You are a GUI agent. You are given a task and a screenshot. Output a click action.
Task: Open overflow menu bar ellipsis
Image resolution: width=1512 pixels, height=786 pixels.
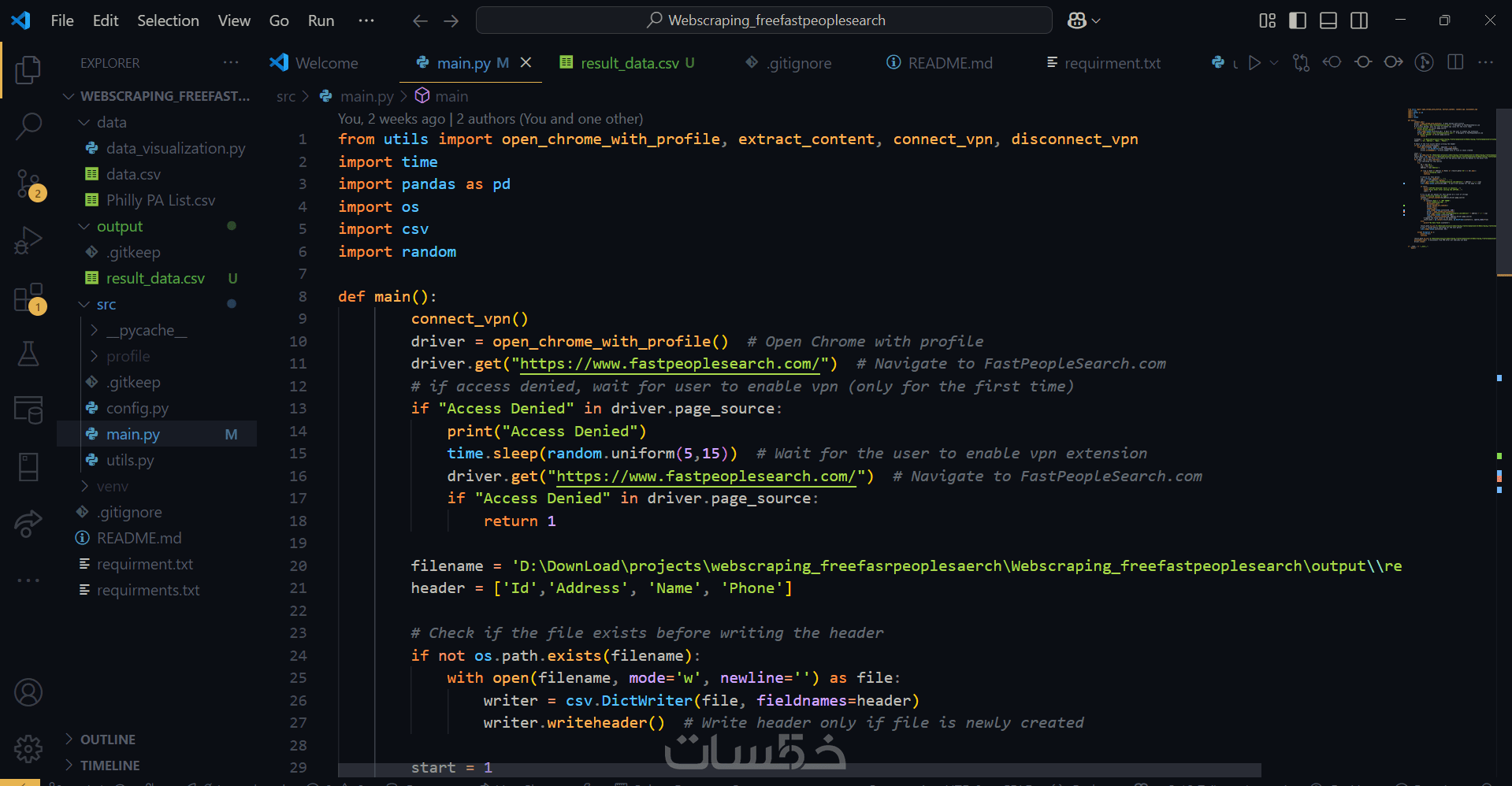(366, 20)
